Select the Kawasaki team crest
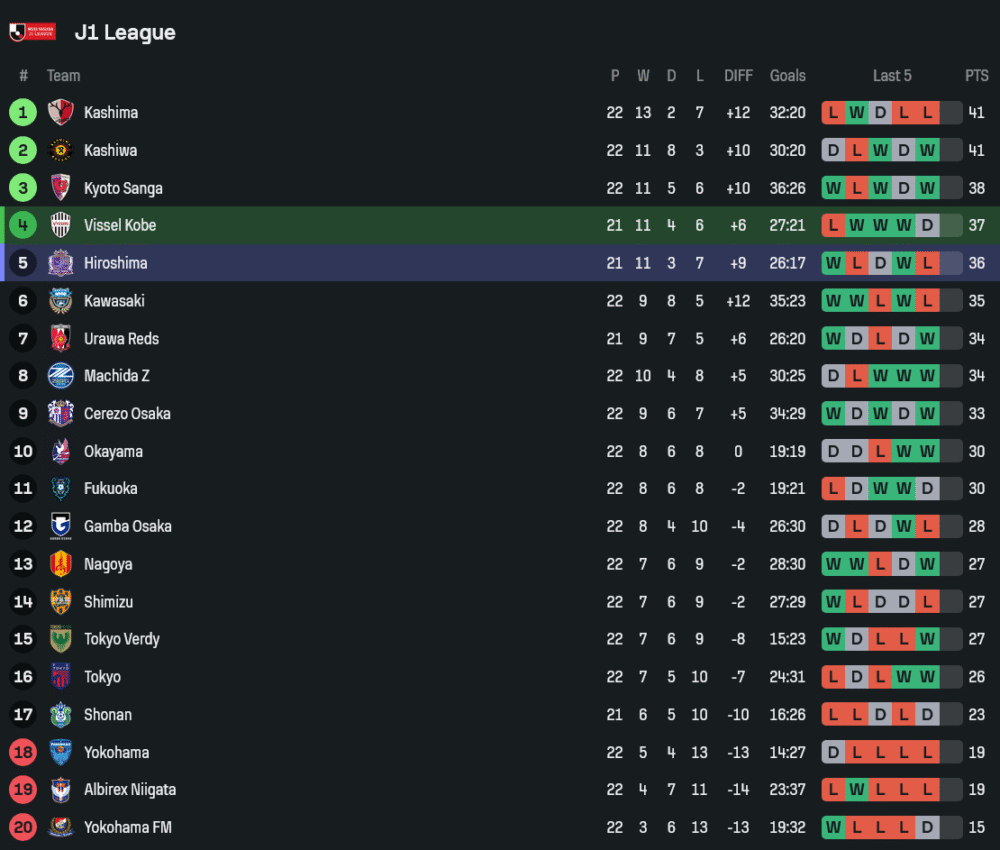 [x=61, y=301]
